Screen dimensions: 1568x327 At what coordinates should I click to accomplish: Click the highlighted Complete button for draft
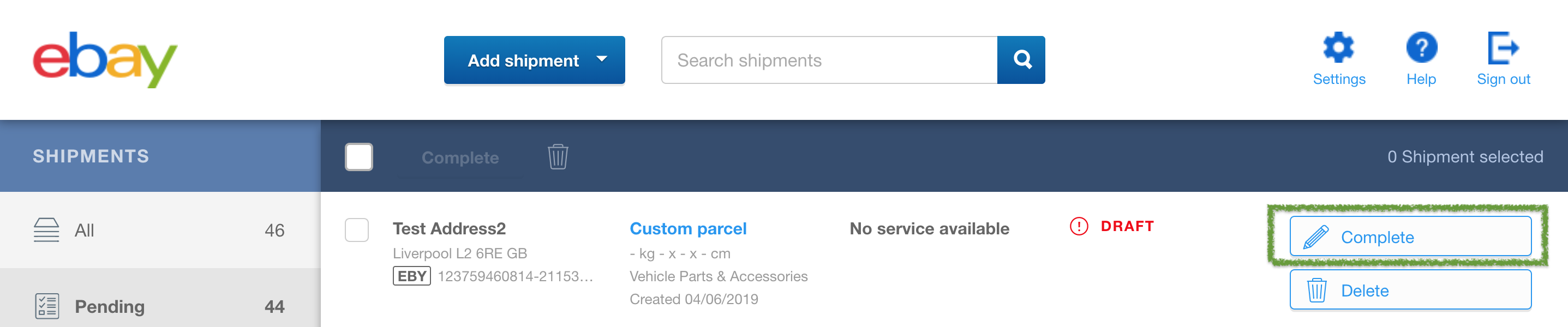1410,237
